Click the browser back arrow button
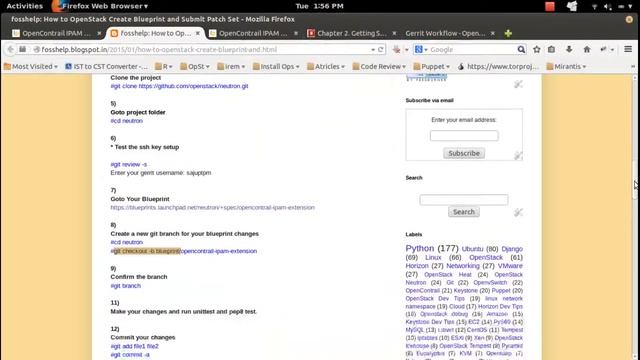The image size is (640, 360). 10,49
